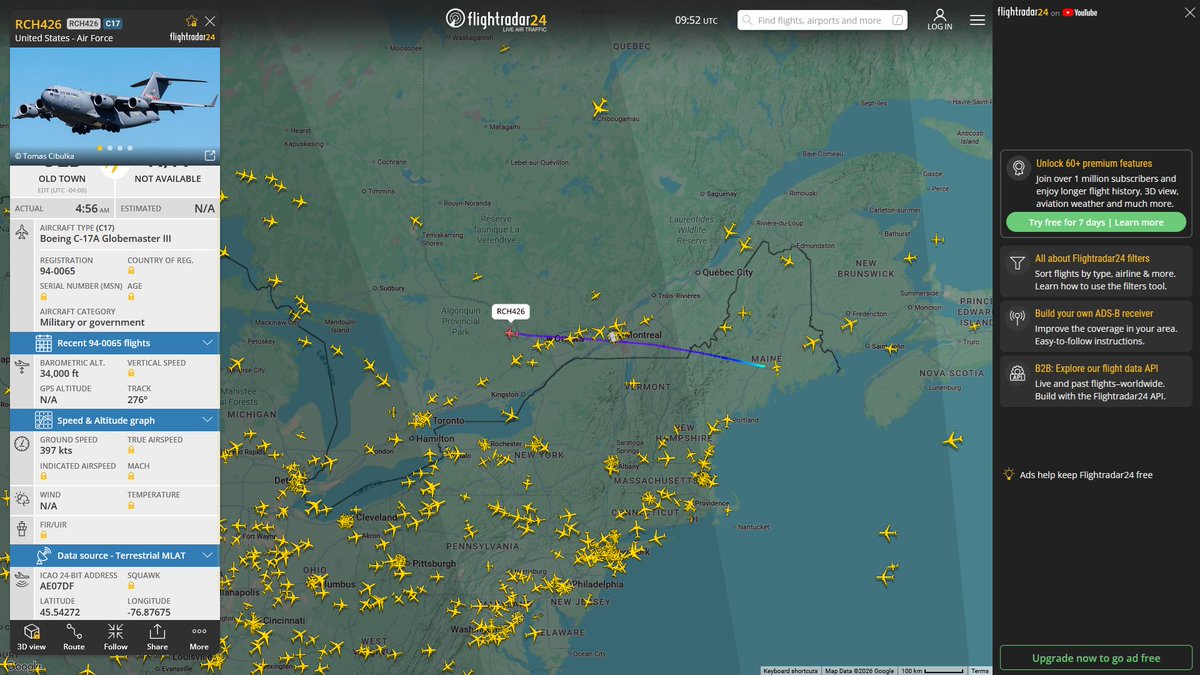Image resolution: width=1200 pixels, height=675 pixels.
Task: Click the control tower FIR icon
Action: (22, 528)
